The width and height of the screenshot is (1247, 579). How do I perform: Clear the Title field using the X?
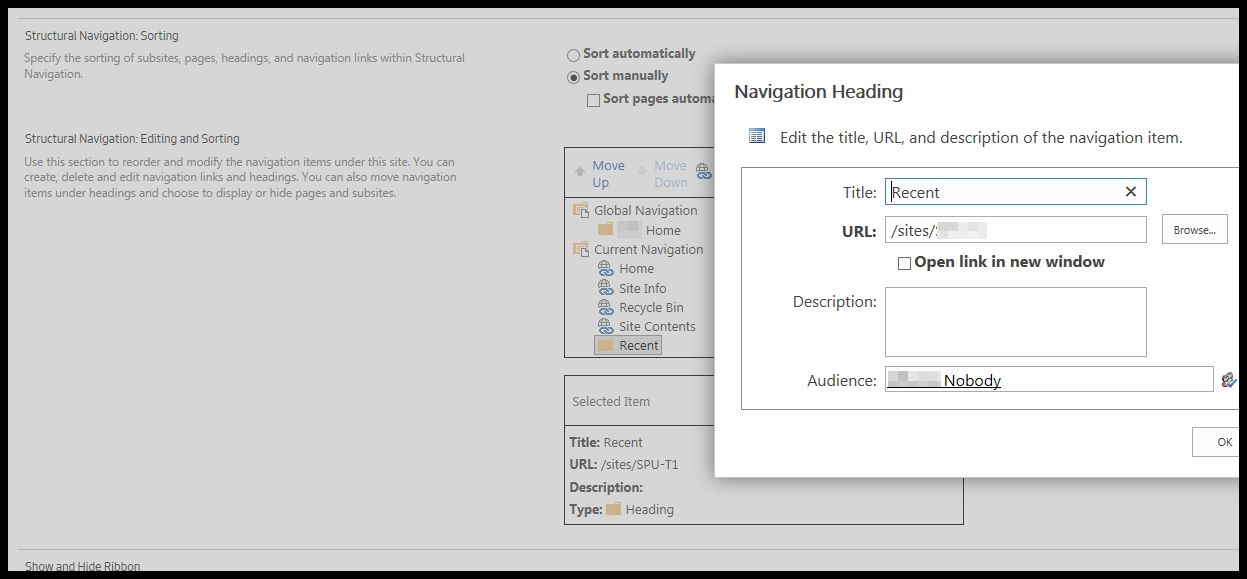1130,191
